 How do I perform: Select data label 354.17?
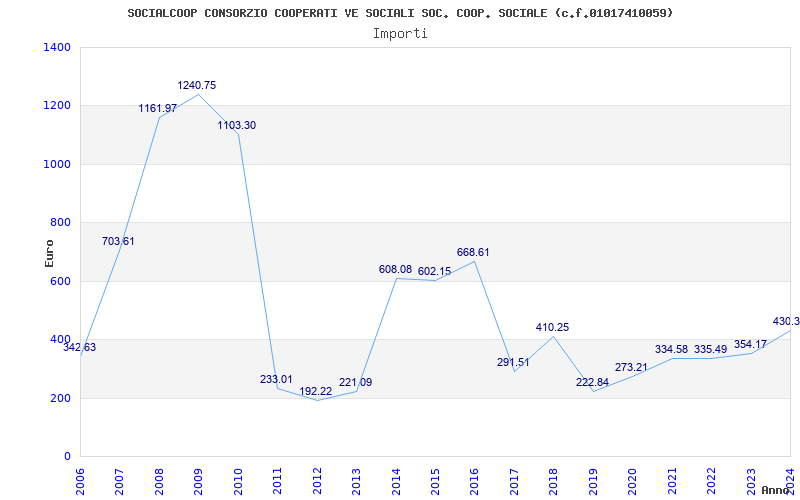pyautogui.click(x=750, y=344)
